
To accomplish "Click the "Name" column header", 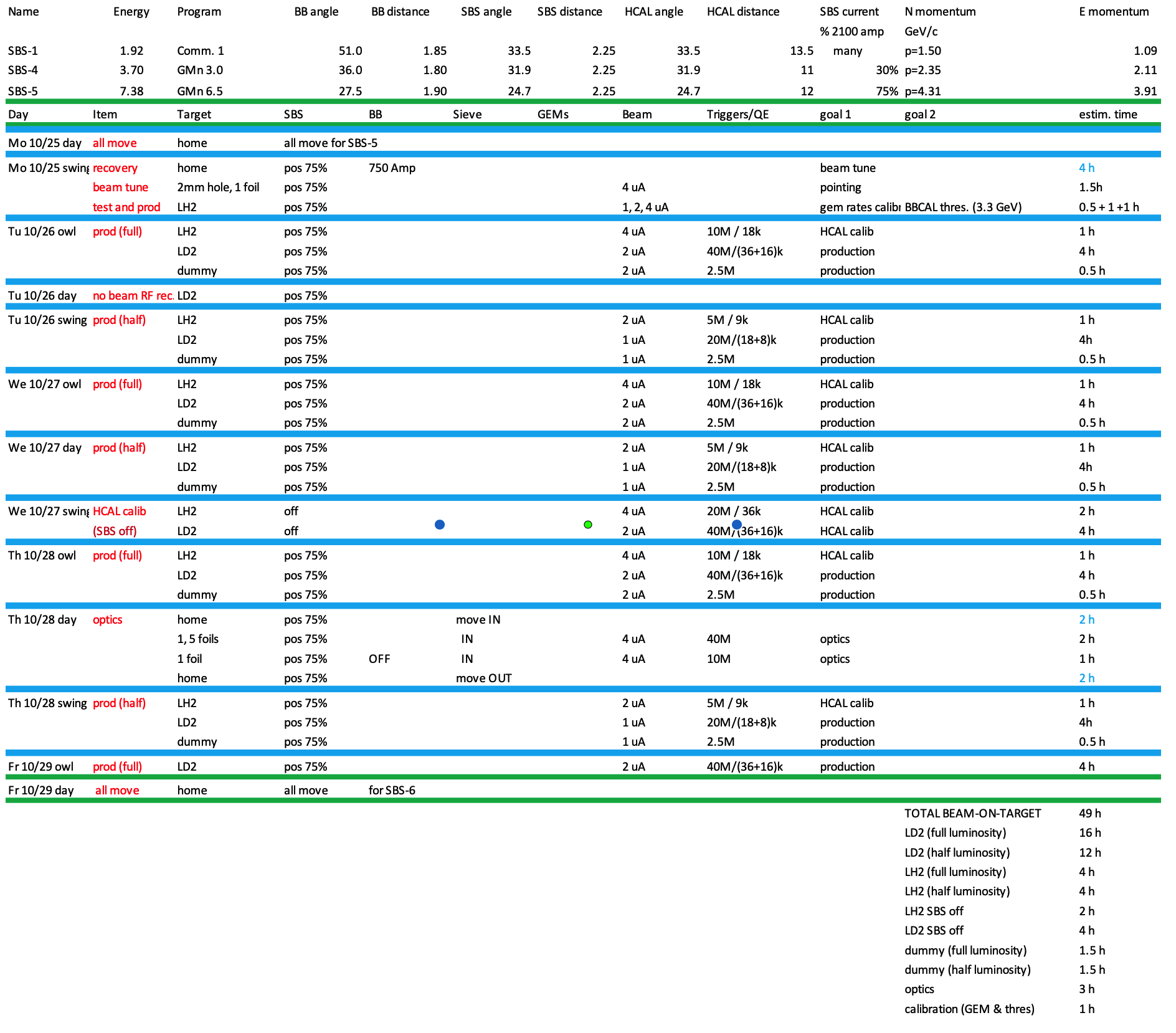I will click(x=24, y=12).
